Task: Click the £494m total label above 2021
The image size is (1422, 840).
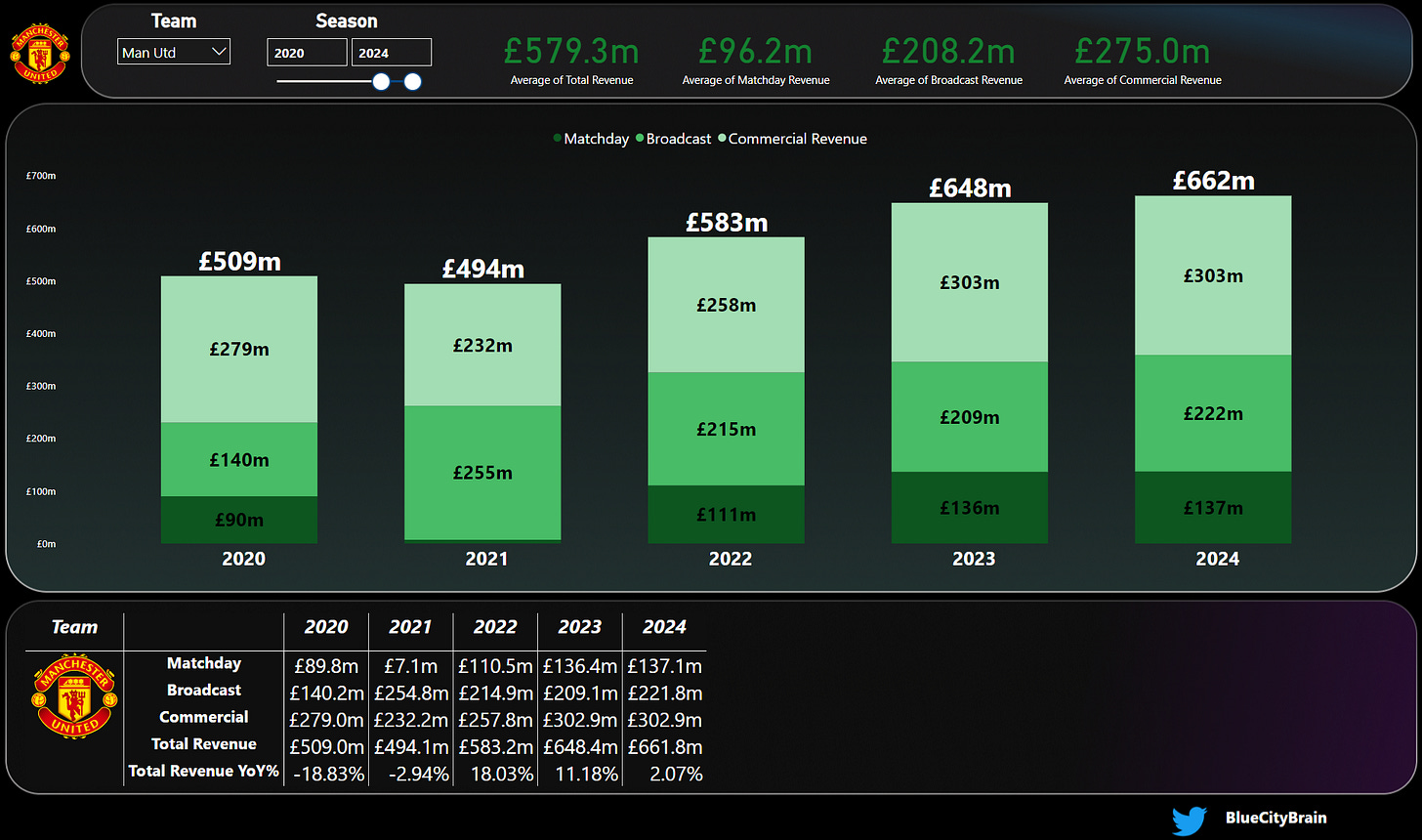Action: (x=482, y=269)
